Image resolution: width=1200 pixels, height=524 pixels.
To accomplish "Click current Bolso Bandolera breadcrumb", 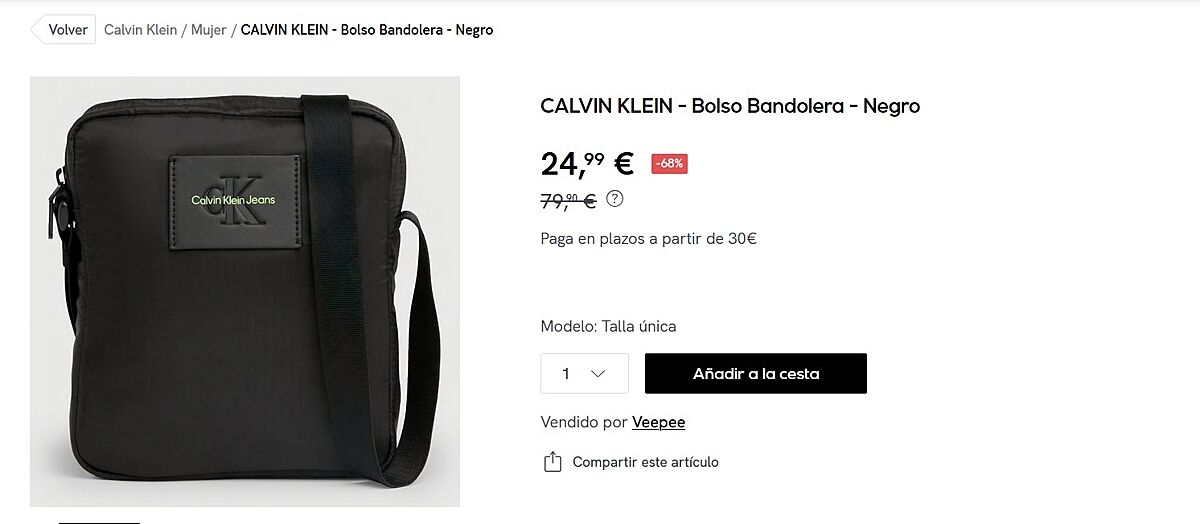I will [x=367, y=30].
